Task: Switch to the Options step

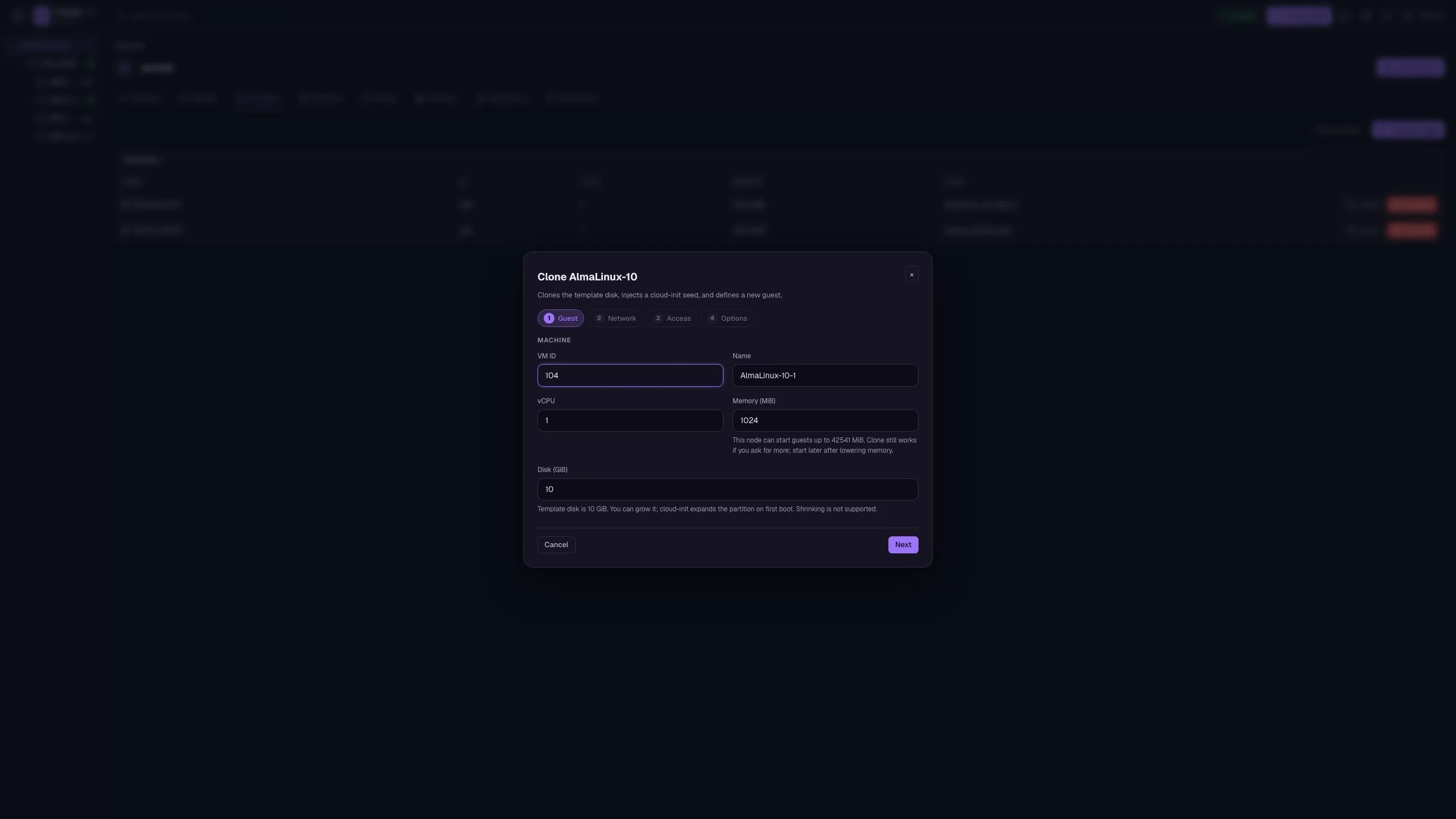Action: pyautogui.click(x=728, y=318)
